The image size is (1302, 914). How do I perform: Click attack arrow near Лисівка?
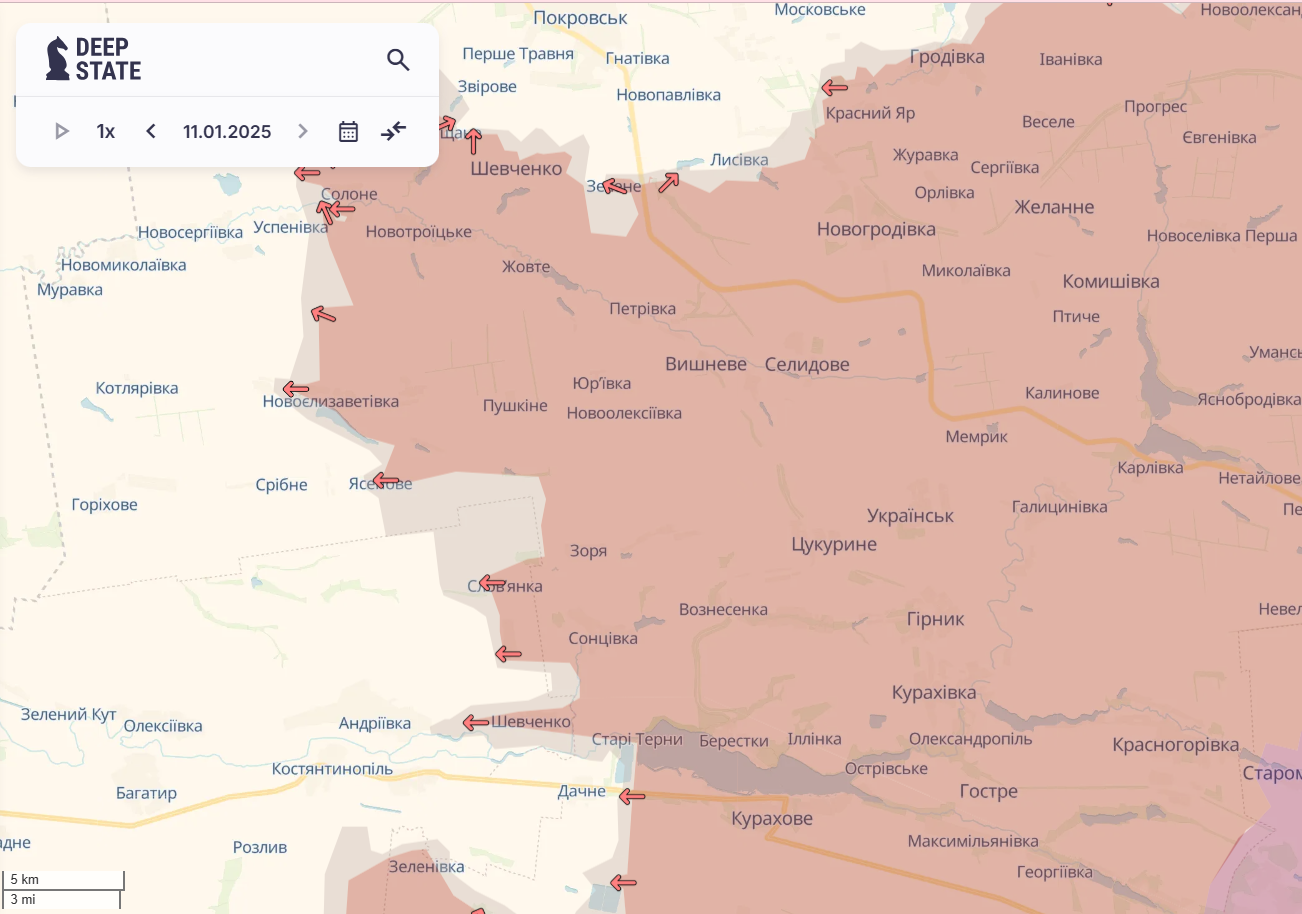coord(669,182)
